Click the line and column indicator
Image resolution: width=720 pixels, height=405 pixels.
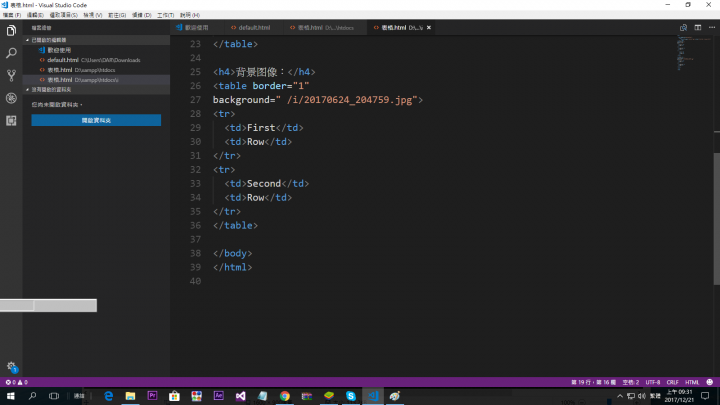pos(593,382)
